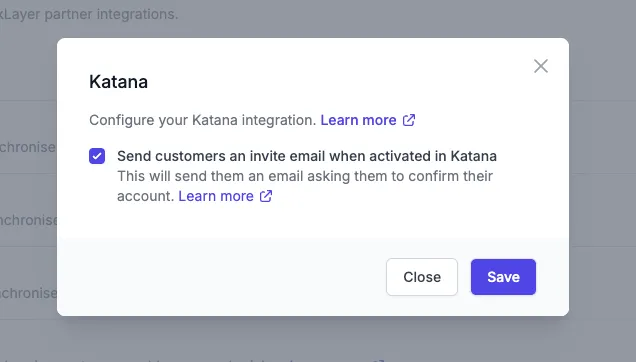Dismiss the Katana dialog with the X icon
This screenshot has width=636, height=362.
(x=541, y=66)
